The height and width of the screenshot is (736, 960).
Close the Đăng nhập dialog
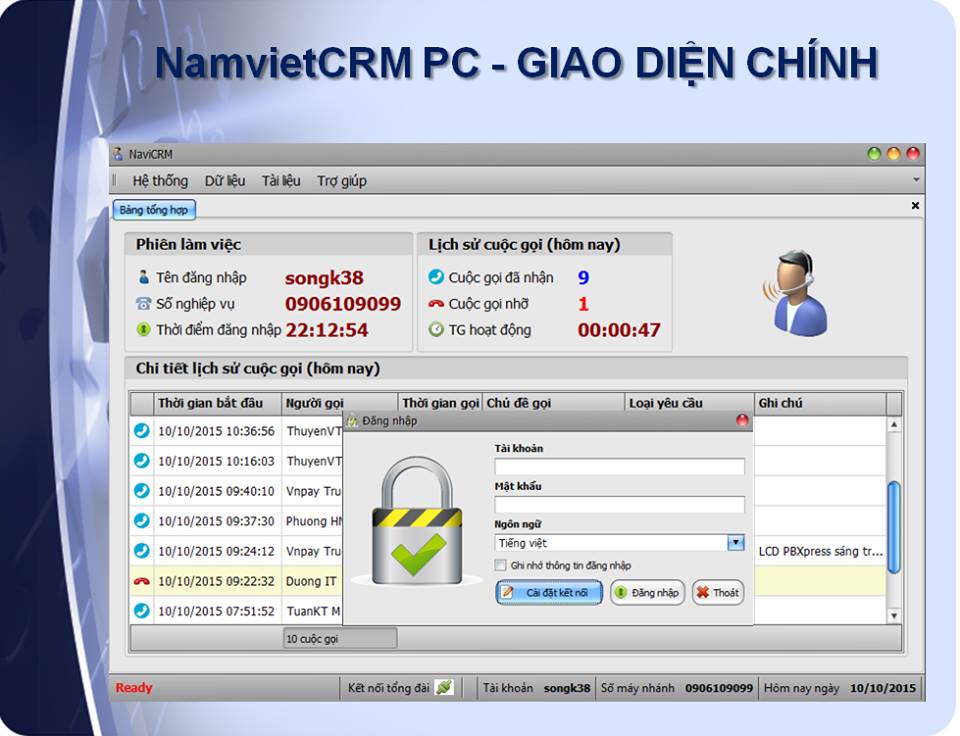(742, 421)
